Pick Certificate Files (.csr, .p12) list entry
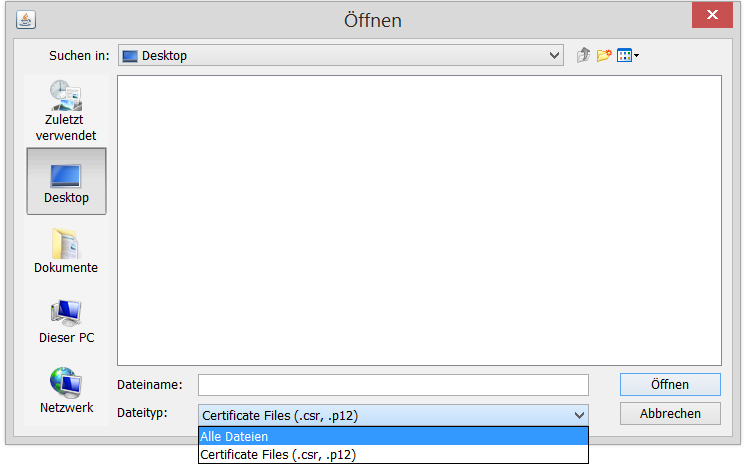The height and width of the screenshot is (470, 744). (393, 454)
